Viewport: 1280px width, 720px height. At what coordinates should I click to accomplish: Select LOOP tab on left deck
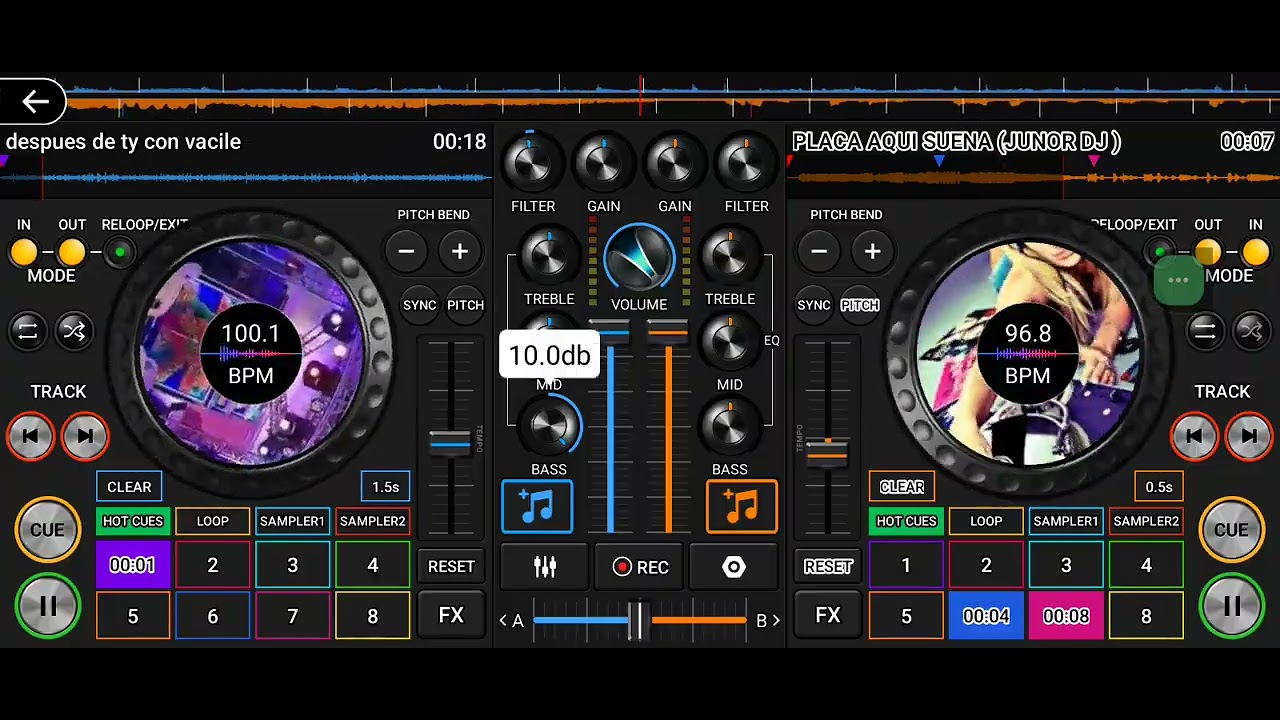click(x=212, y=521)
